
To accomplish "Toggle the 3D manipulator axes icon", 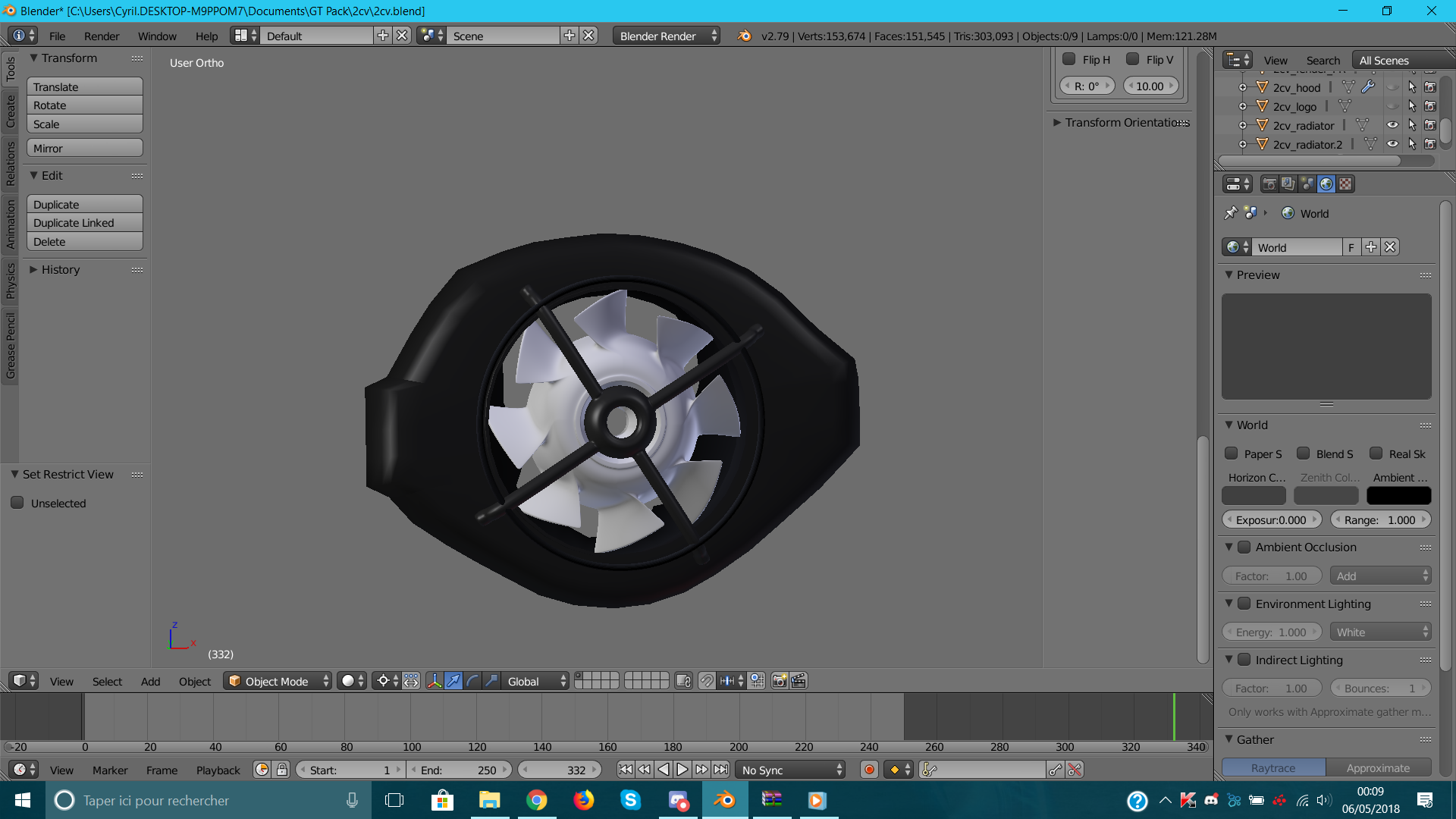I will coord(434,681).
